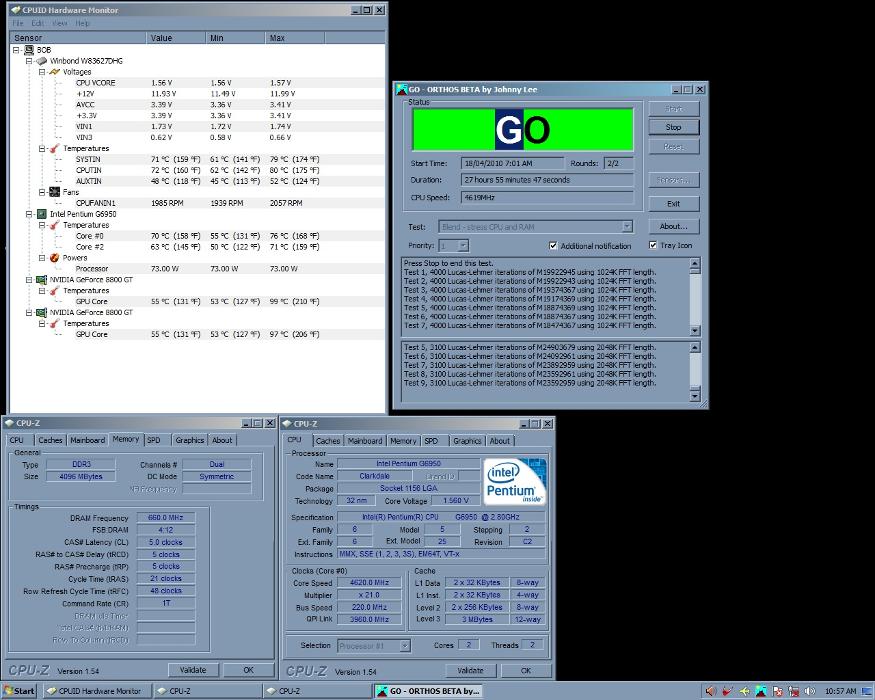Image resolution: width=875 pixels, height=700 pixels.
Task: Toggle the Tray Icon checkbox
Action: tap(653, 245)
